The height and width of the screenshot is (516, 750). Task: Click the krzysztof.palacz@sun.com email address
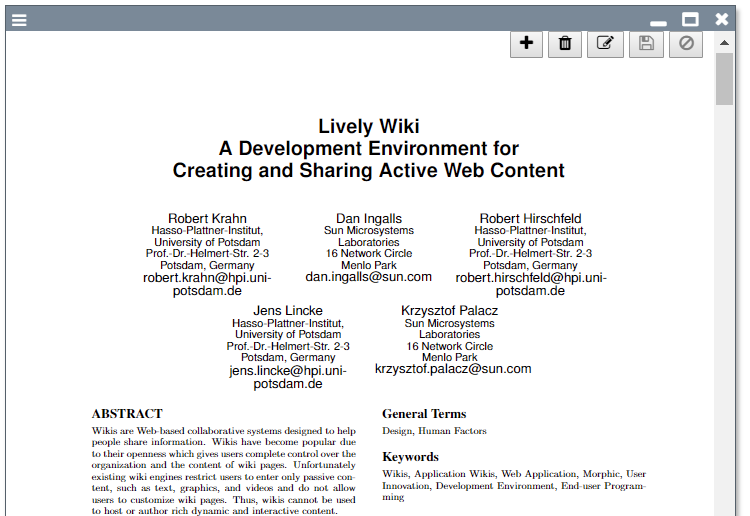tap(452, 369)
